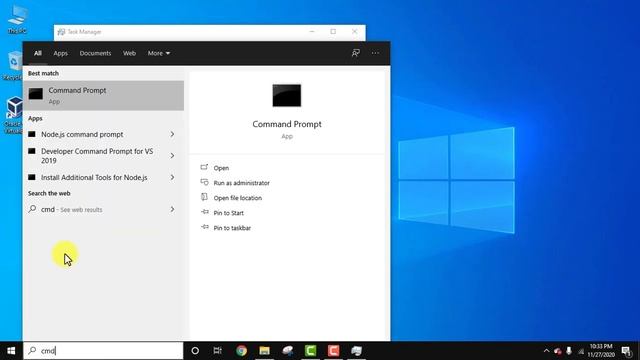
Task: Click the Pin to taskbar pin icon
Action: tap(204, 227)
